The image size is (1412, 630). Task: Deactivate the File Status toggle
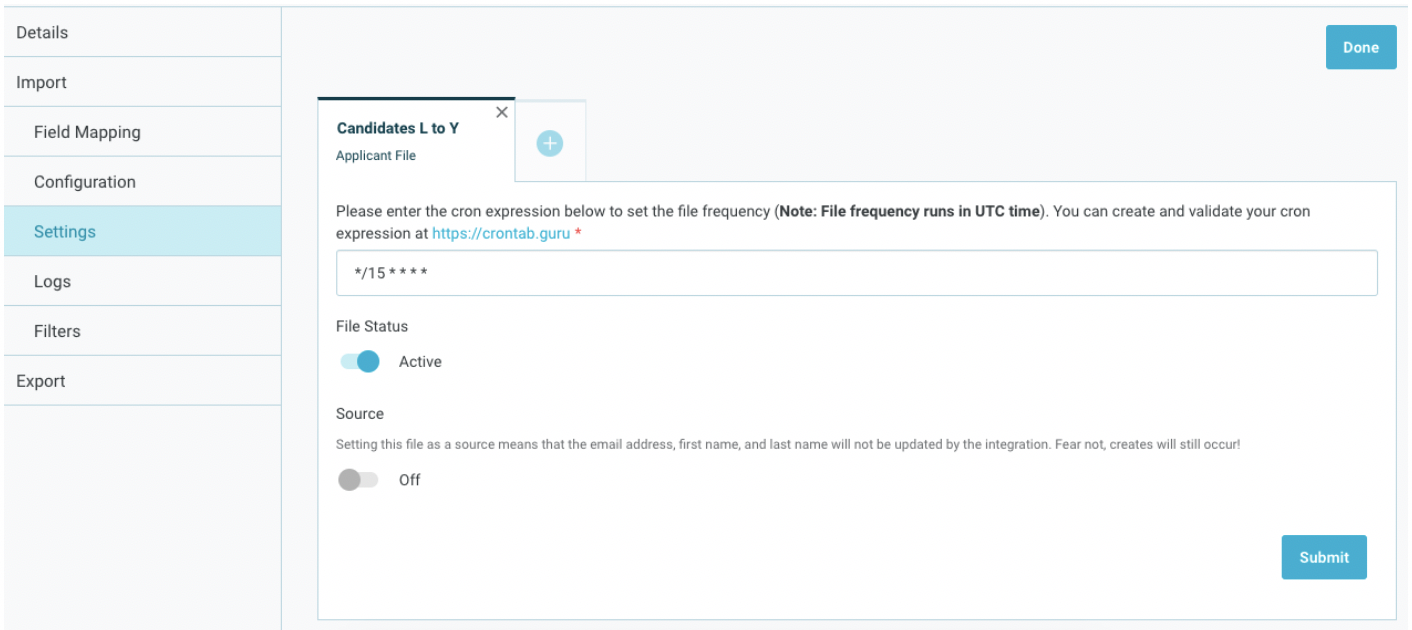[359, 361]
